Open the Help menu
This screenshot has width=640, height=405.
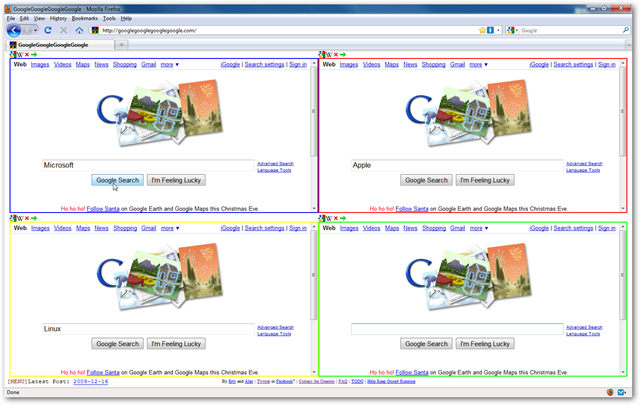(x=126, y=18)
